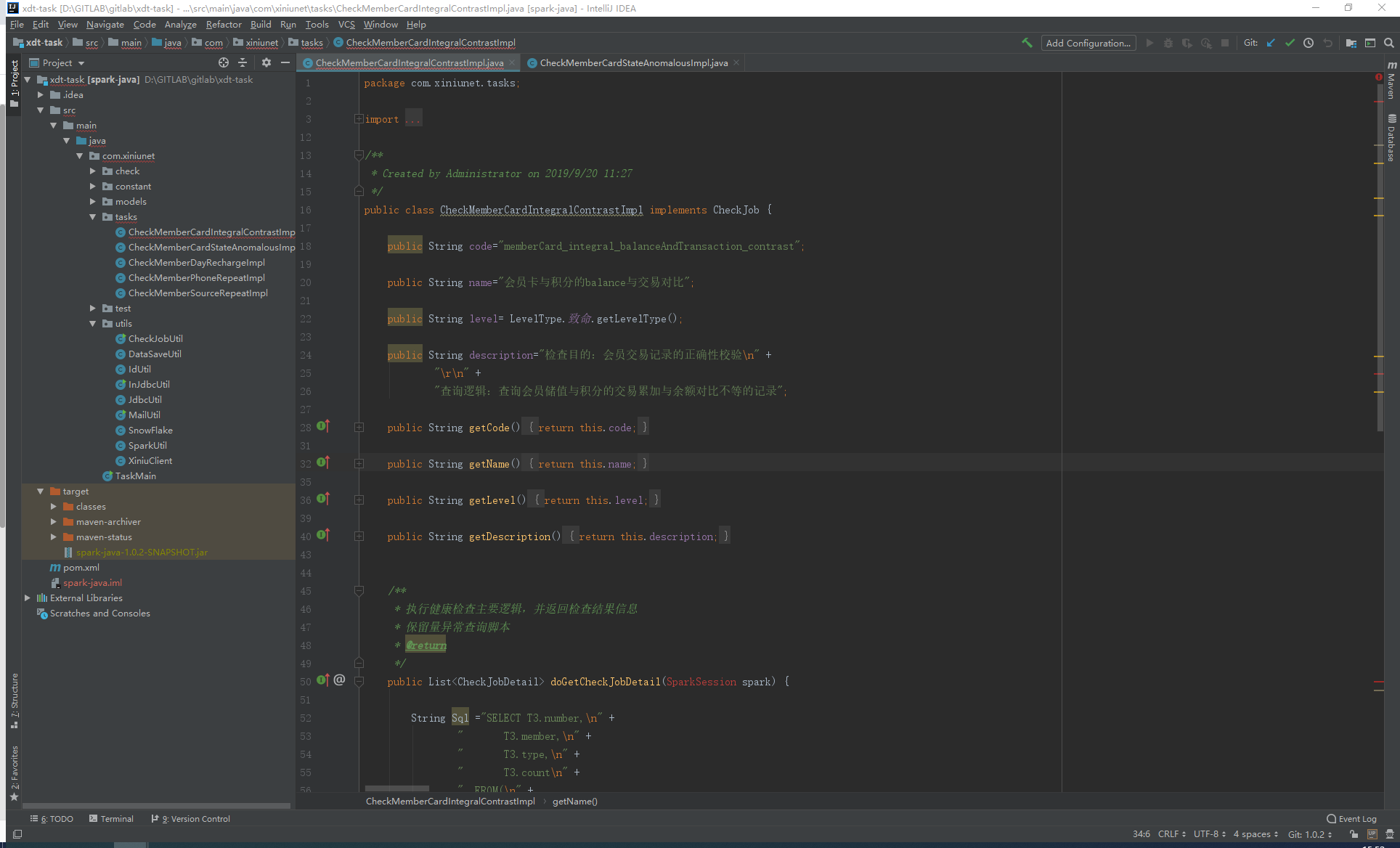The width and height of the screenshot is (1400, 848).
Task: Click the editor horizontal scrollbar
Action: [397, 789]
